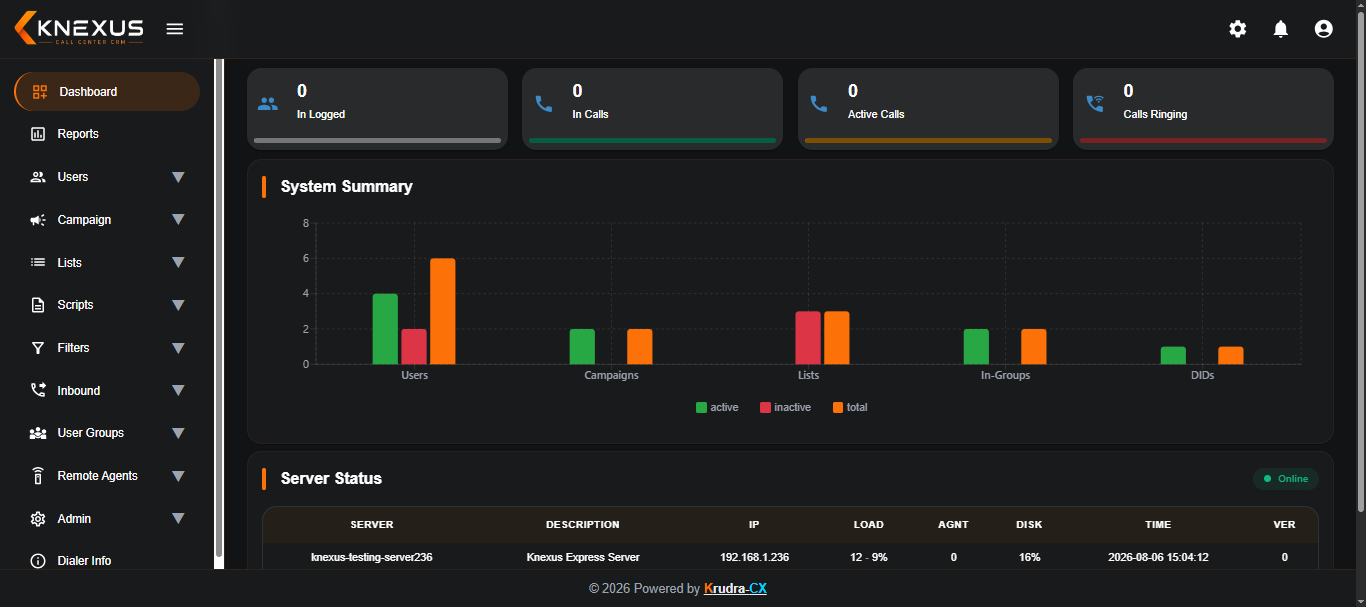The width and height of the screenshot is (1366, 607).
Task: Open the Users menu label
Action: pos(73,177)
